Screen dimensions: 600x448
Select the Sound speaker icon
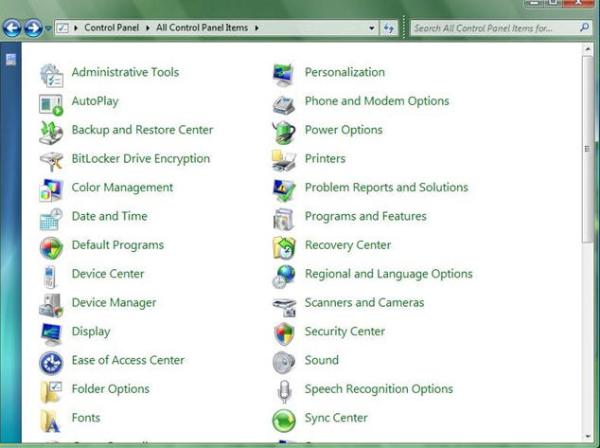tap(284, 362)
